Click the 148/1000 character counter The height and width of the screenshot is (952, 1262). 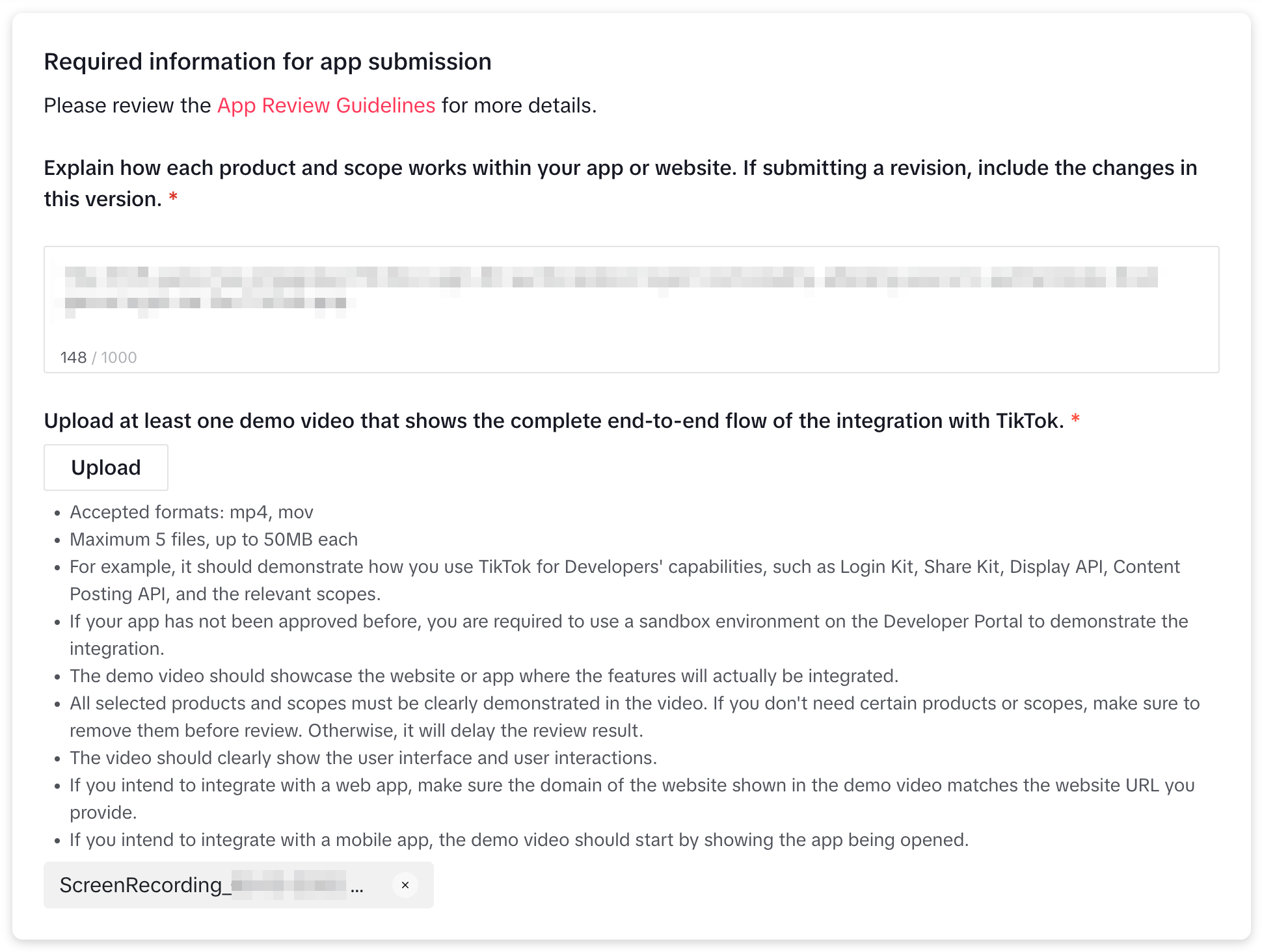point(98,357)
